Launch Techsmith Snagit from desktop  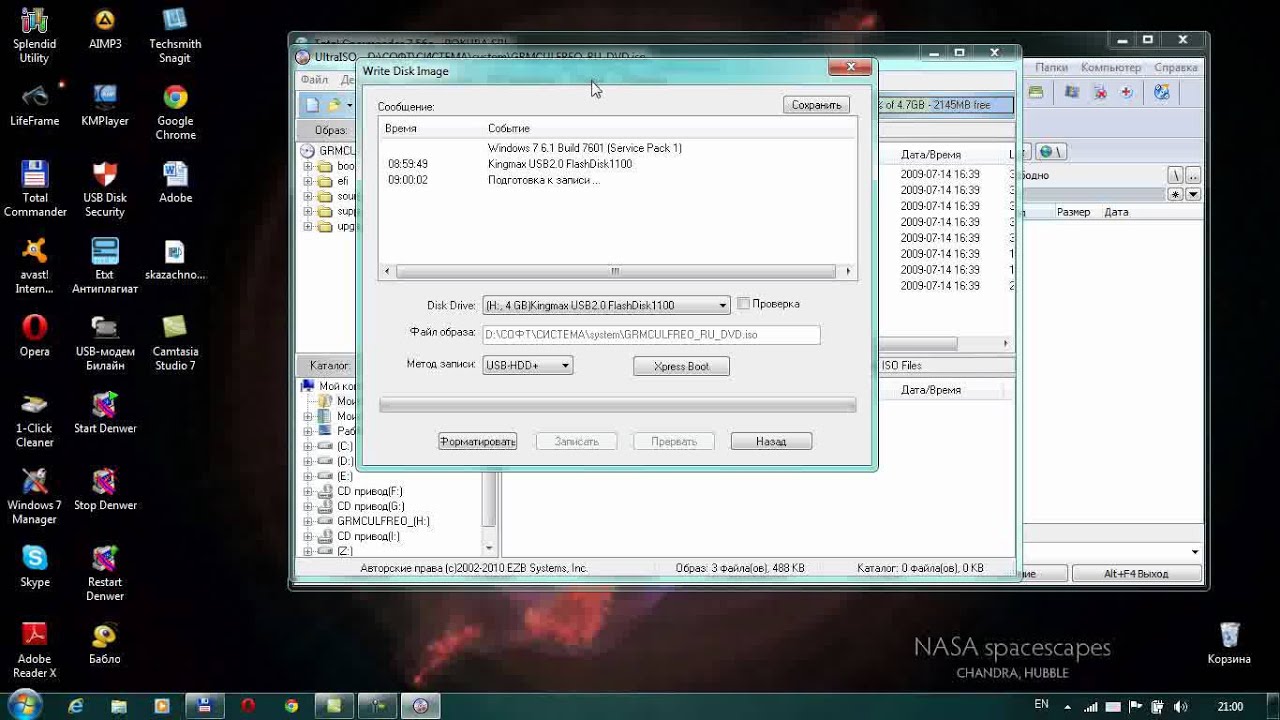click(x=175, y=36)
